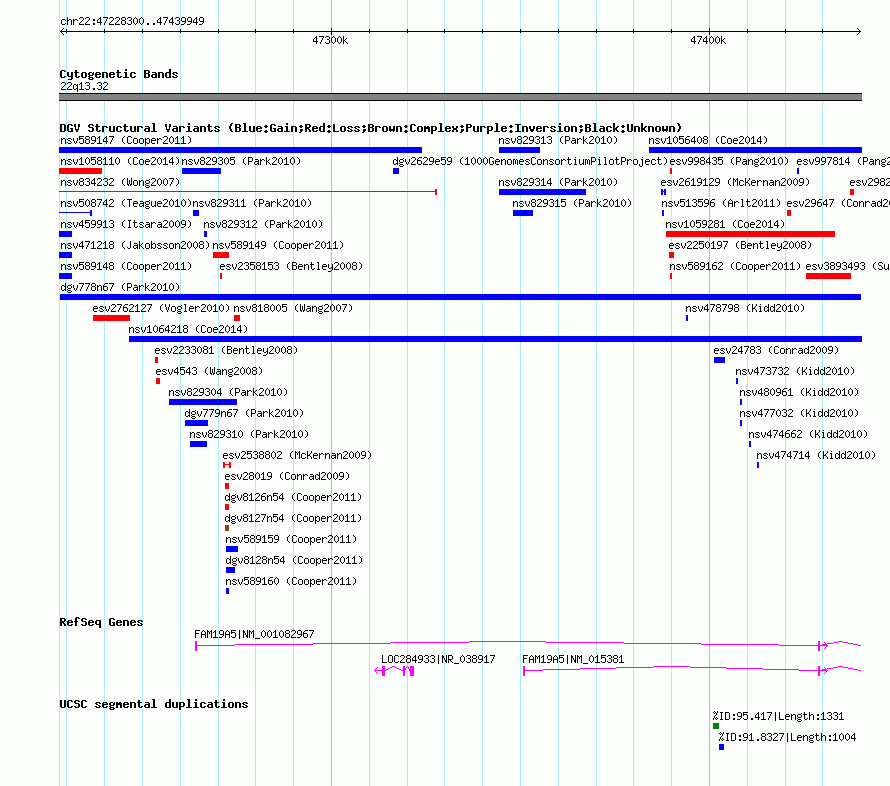Viewport: 890px width, 786px height.
Task: Click the Cytogenetic Bands track title
Action: 119,74
